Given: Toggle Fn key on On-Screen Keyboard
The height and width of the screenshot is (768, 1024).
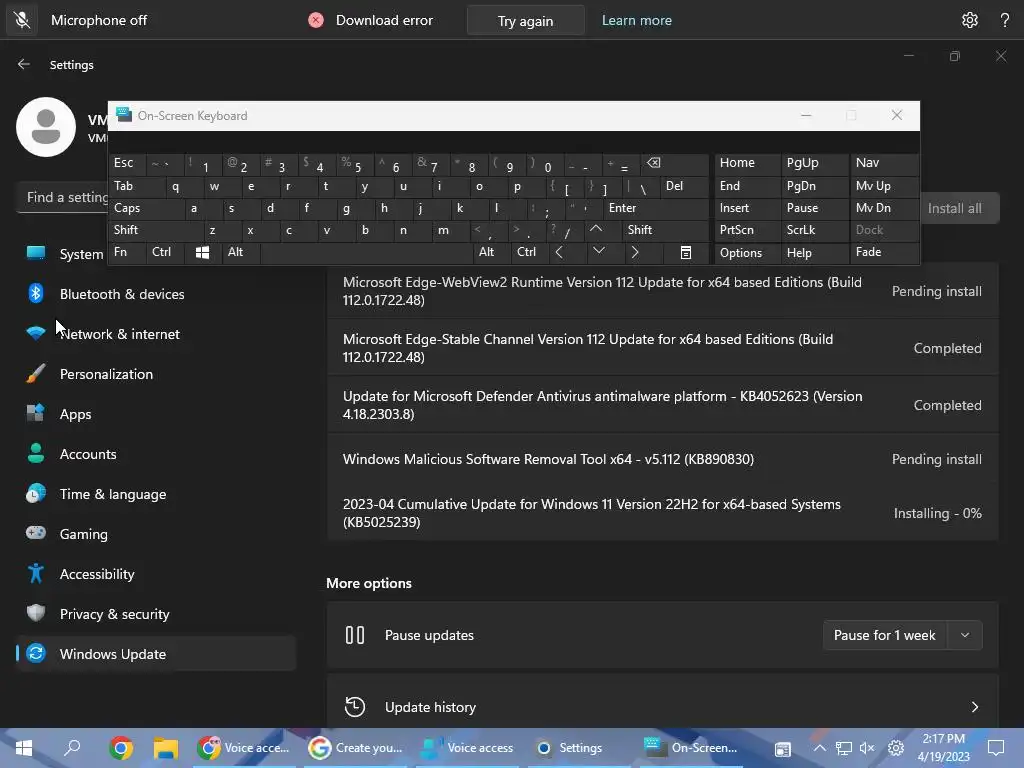Looking at the screenshot, I should coord(127,252).
